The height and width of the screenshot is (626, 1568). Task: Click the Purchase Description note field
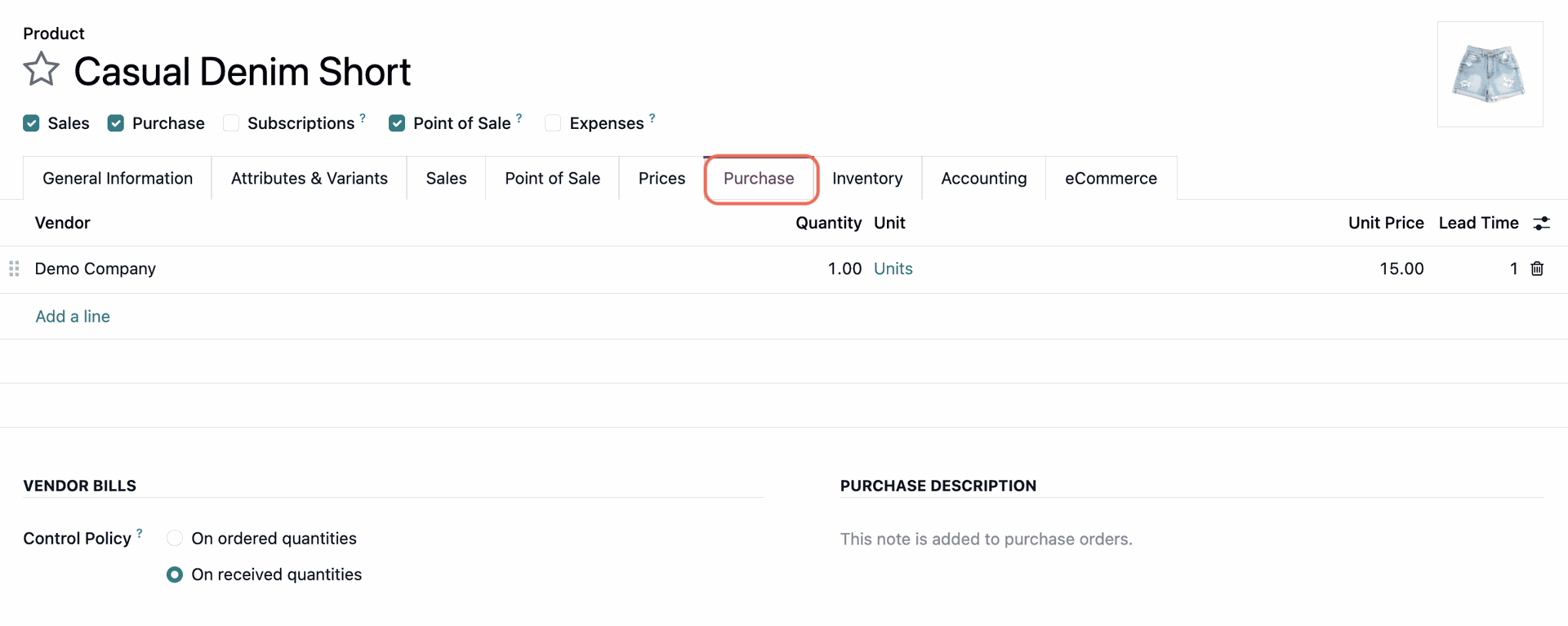[986, 539]
